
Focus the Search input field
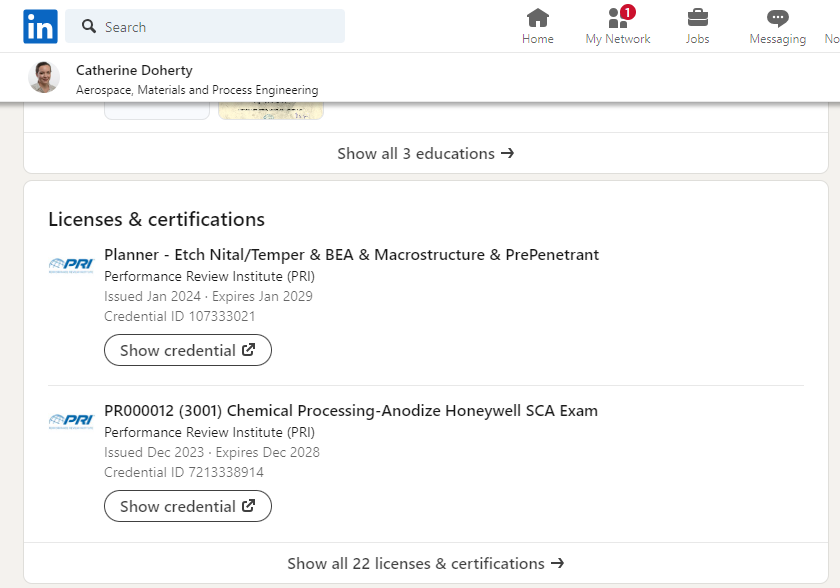[x=205, y=26]
